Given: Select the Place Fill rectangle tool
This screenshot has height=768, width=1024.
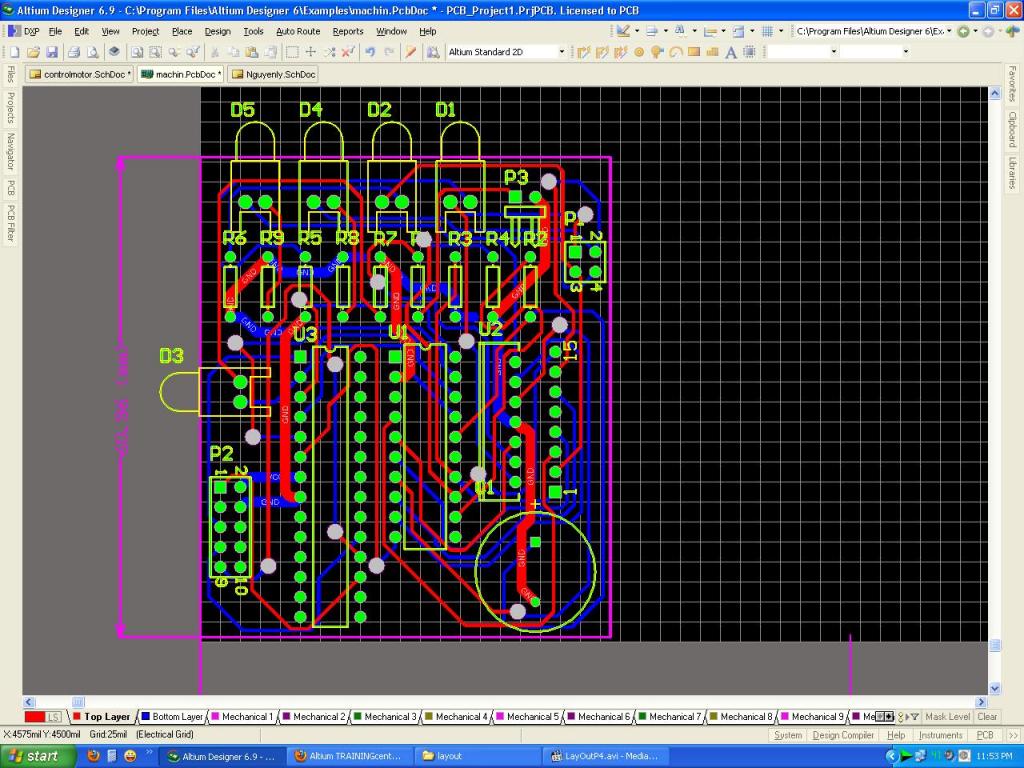Looking at the screenshot, I should (x=693, y=52).
